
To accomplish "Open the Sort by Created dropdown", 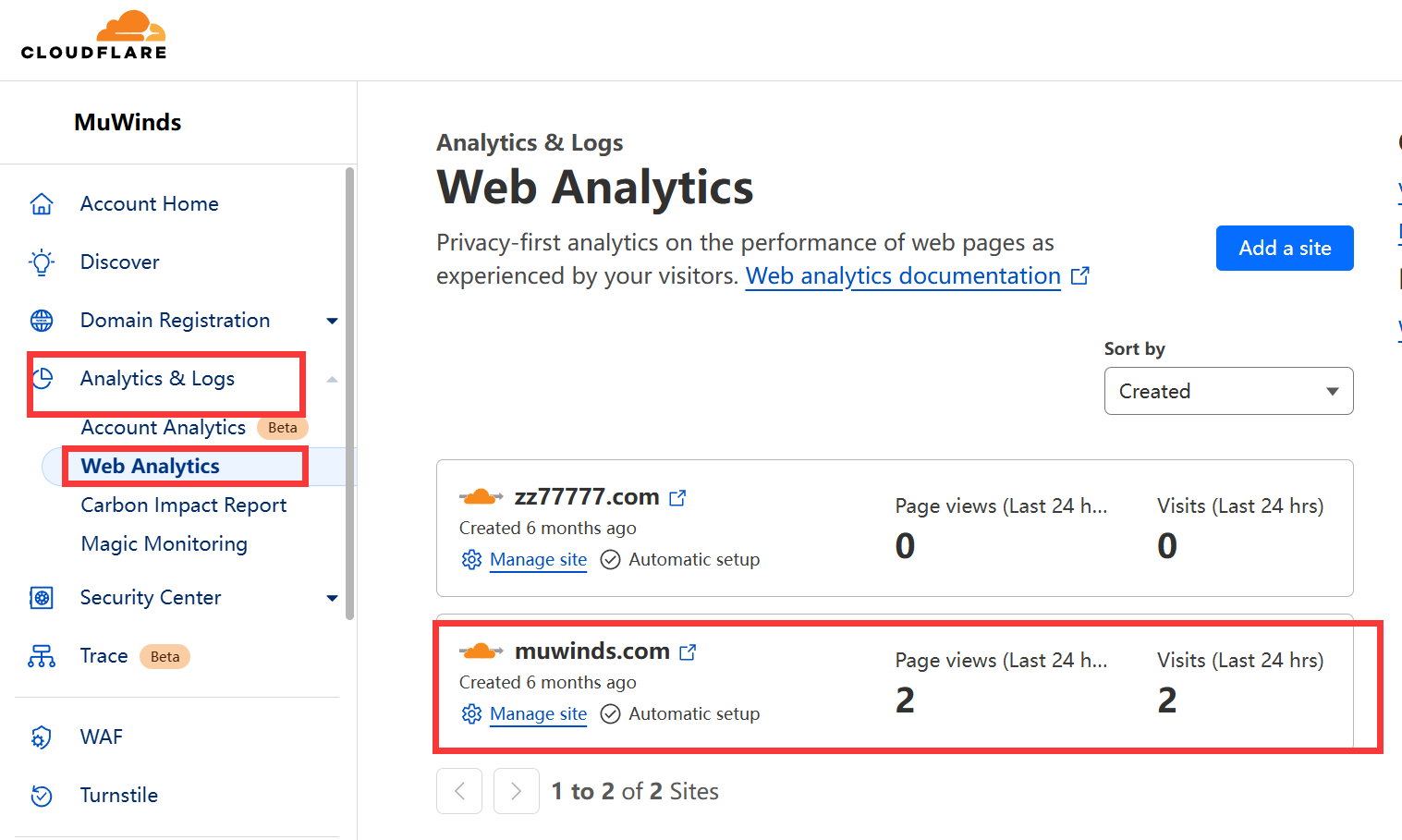I will pyautogui.click(x=1228, y=391).
